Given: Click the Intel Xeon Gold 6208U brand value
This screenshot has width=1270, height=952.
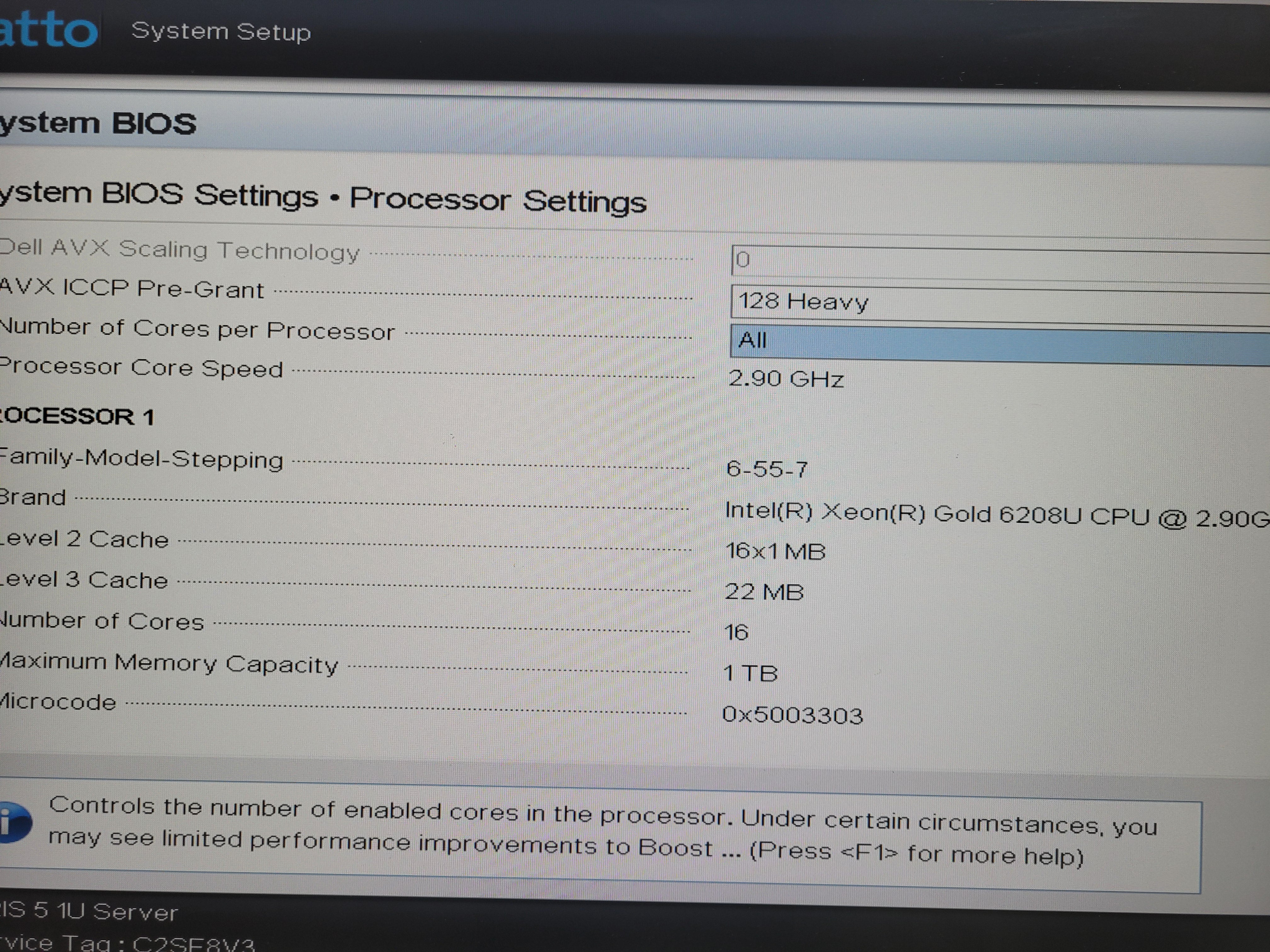Looking at the screenshot, I should 997,514.
